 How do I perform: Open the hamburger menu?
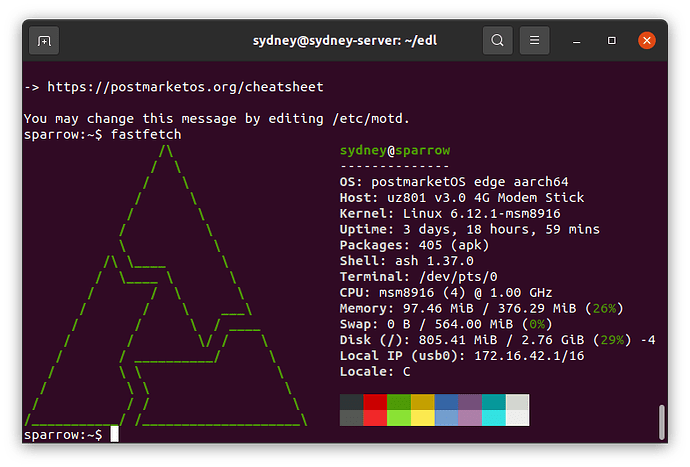(534, 40)
